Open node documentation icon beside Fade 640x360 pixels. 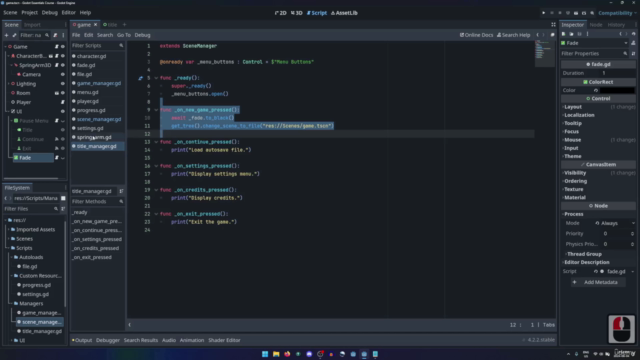633,43
